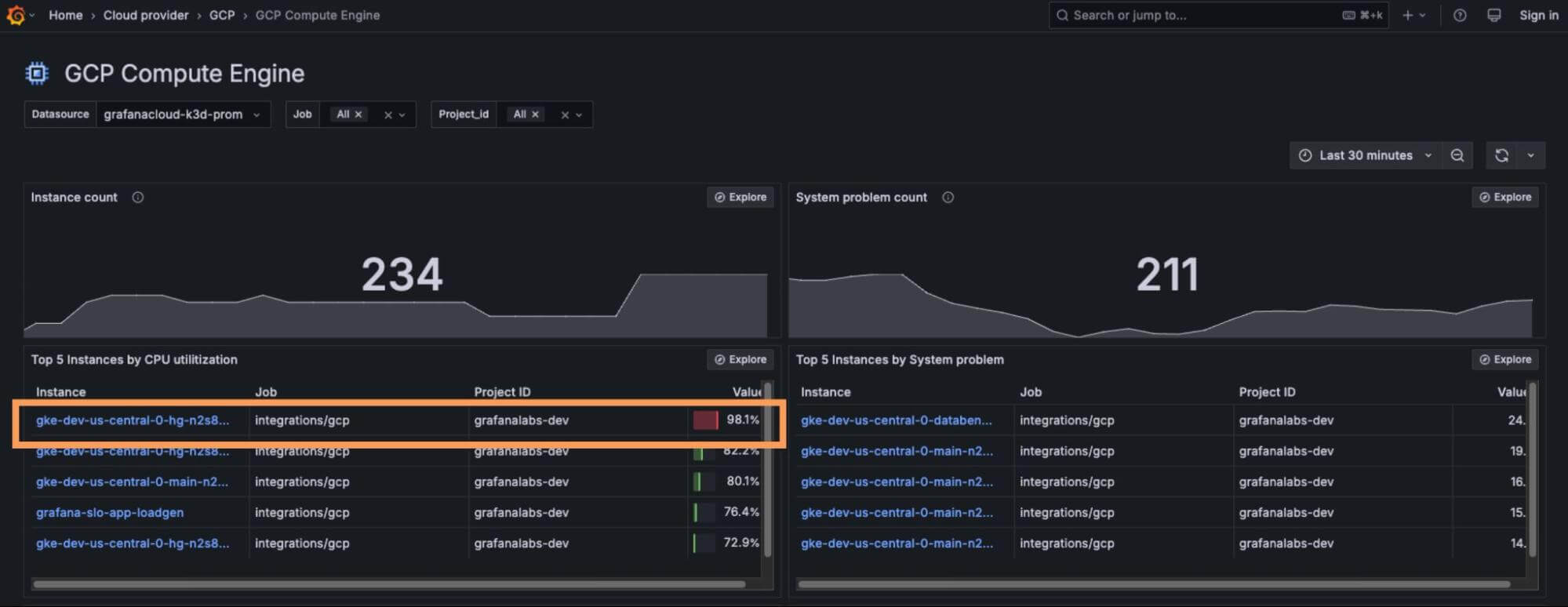Click the Sign in button
1568x607 pixels.
pyautogui.click(x=1538, y=15)
